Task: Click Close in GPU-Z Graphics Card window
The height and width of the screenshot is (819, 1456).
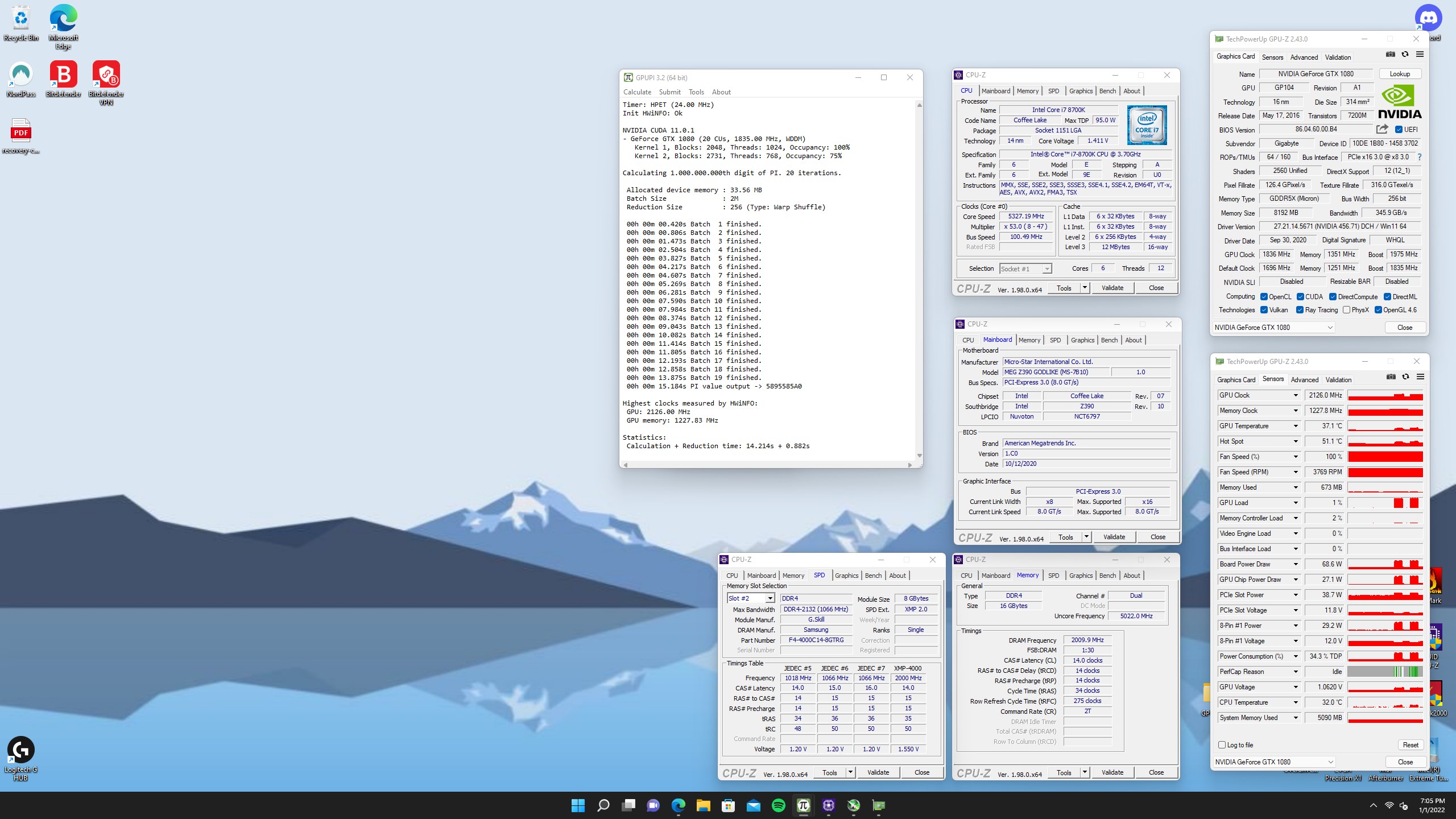Action: click(1405, 328)
